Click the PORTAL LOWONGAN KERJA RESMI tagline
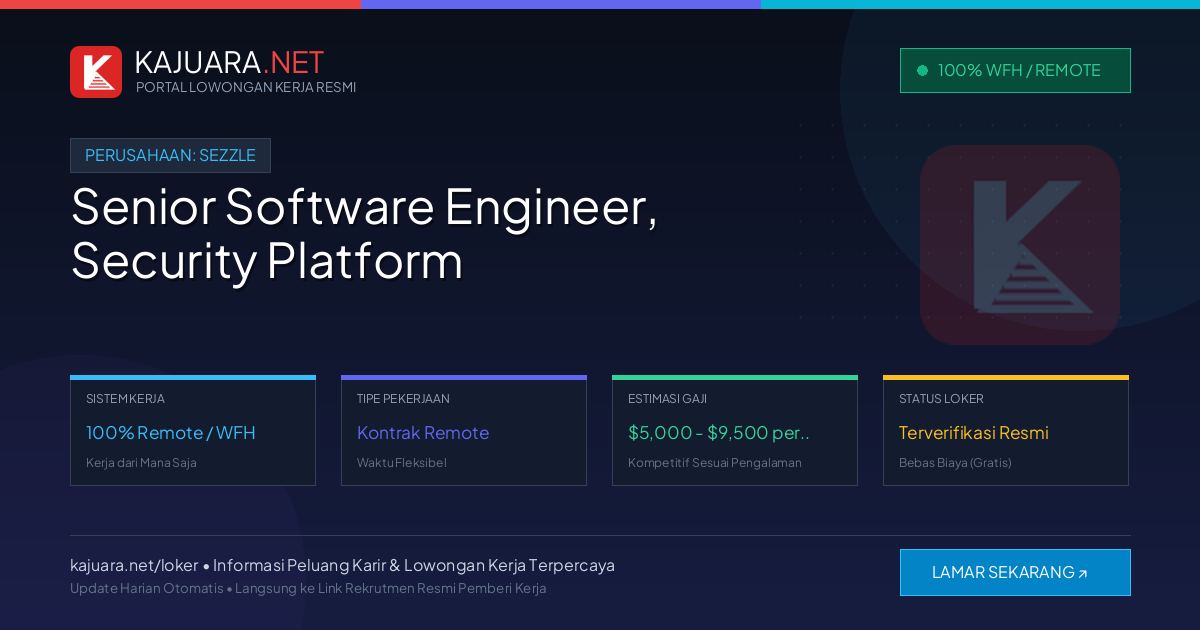This screenshot has width=1200, height=630. point(246,87)
